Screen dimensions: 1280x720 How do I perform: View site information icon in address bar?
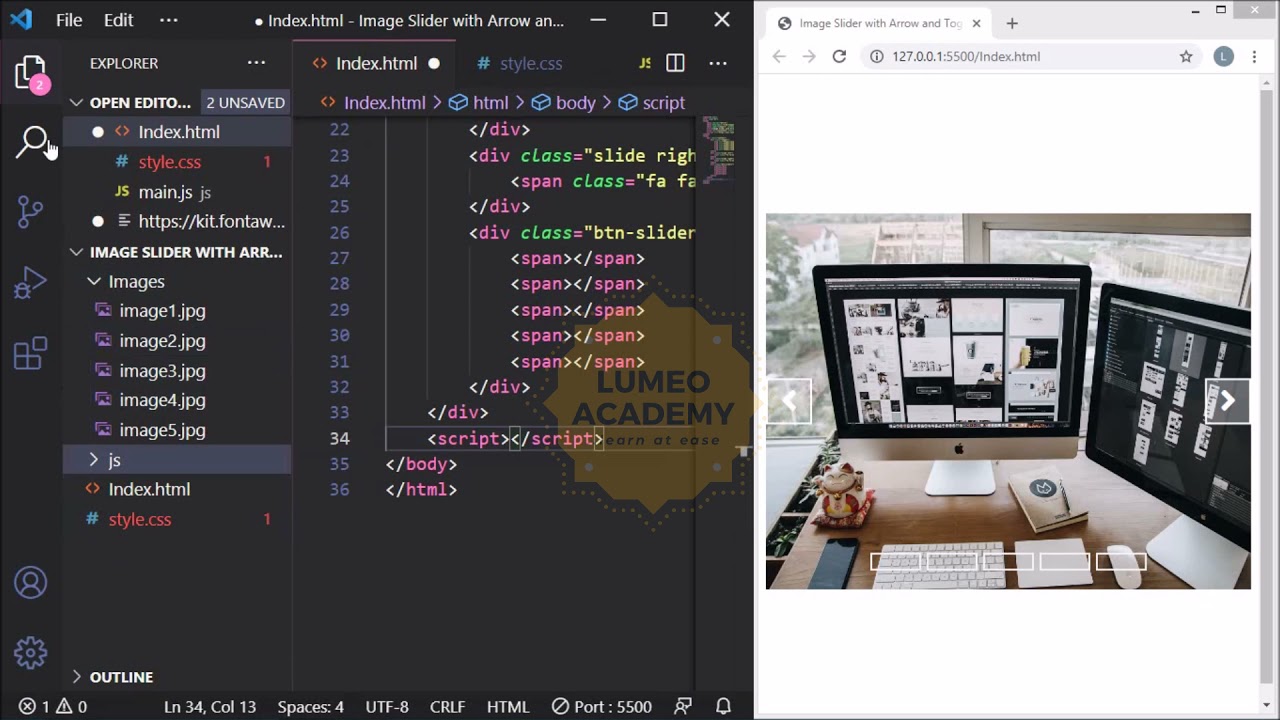[876, 57]
